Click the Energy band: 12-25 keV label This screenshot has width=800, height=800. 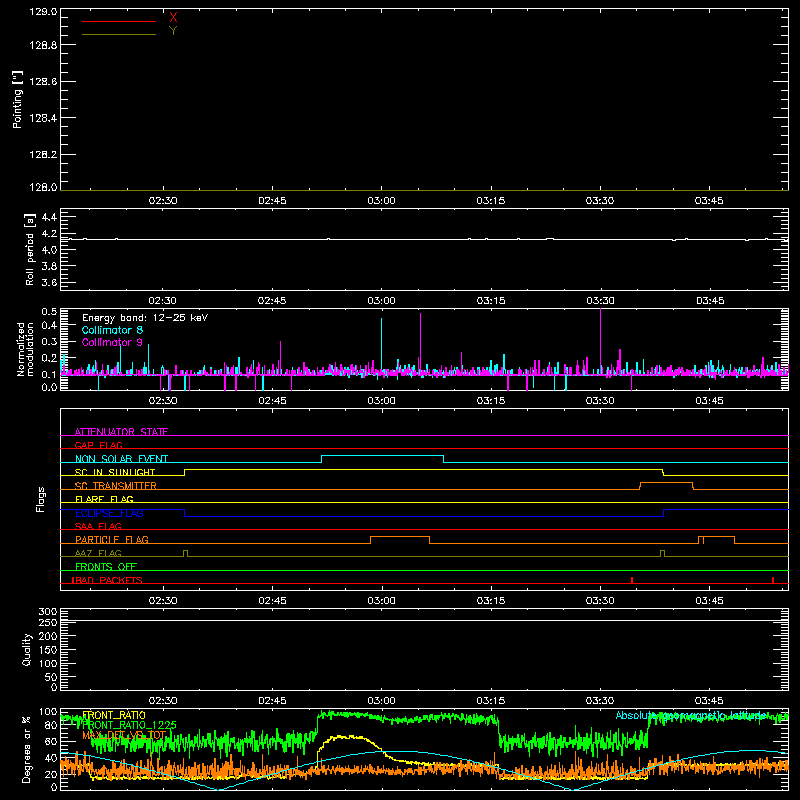point(145,318)
